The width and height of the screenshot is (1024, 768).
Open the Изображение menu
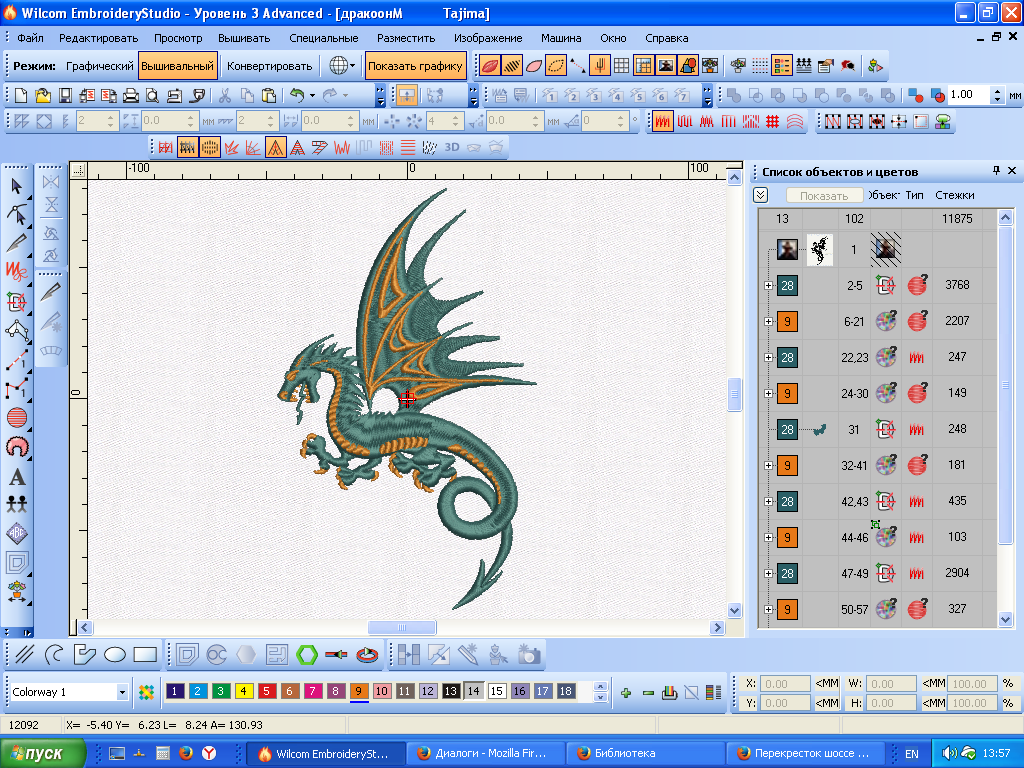click(488, 38)
